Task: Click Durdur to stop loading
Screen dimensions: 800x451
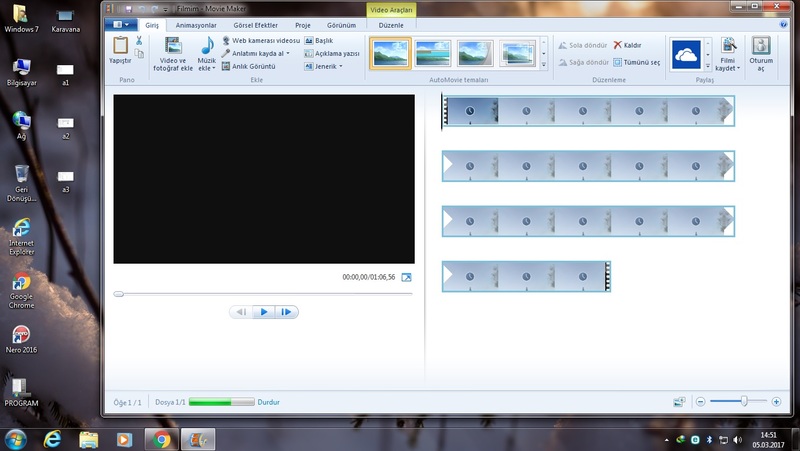Action: tap(268, 402)
